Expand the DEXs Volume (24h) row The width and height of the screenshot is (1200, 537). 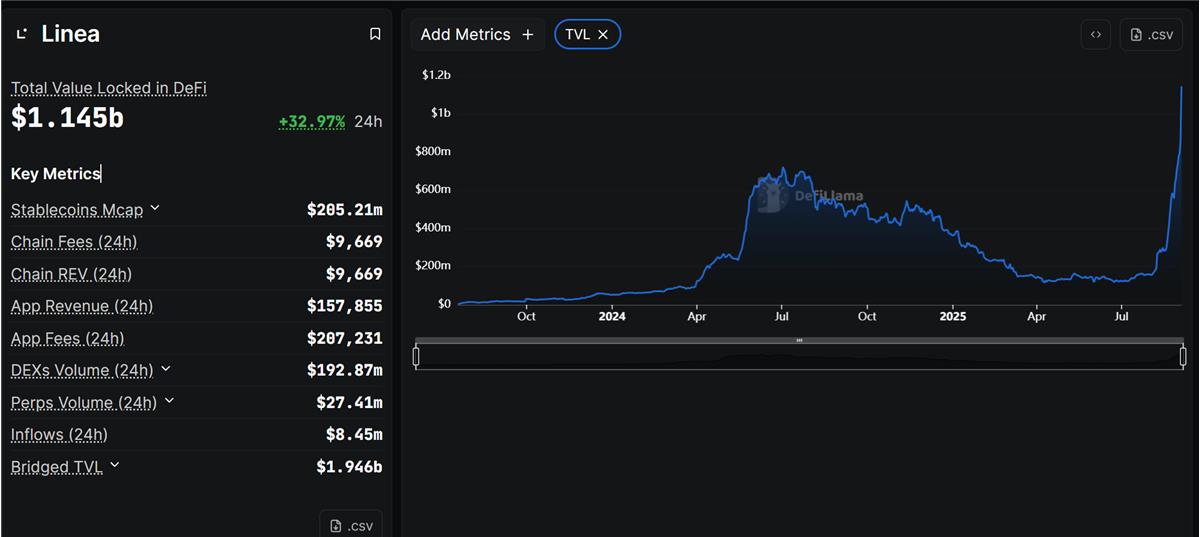[x=166, y=369]
